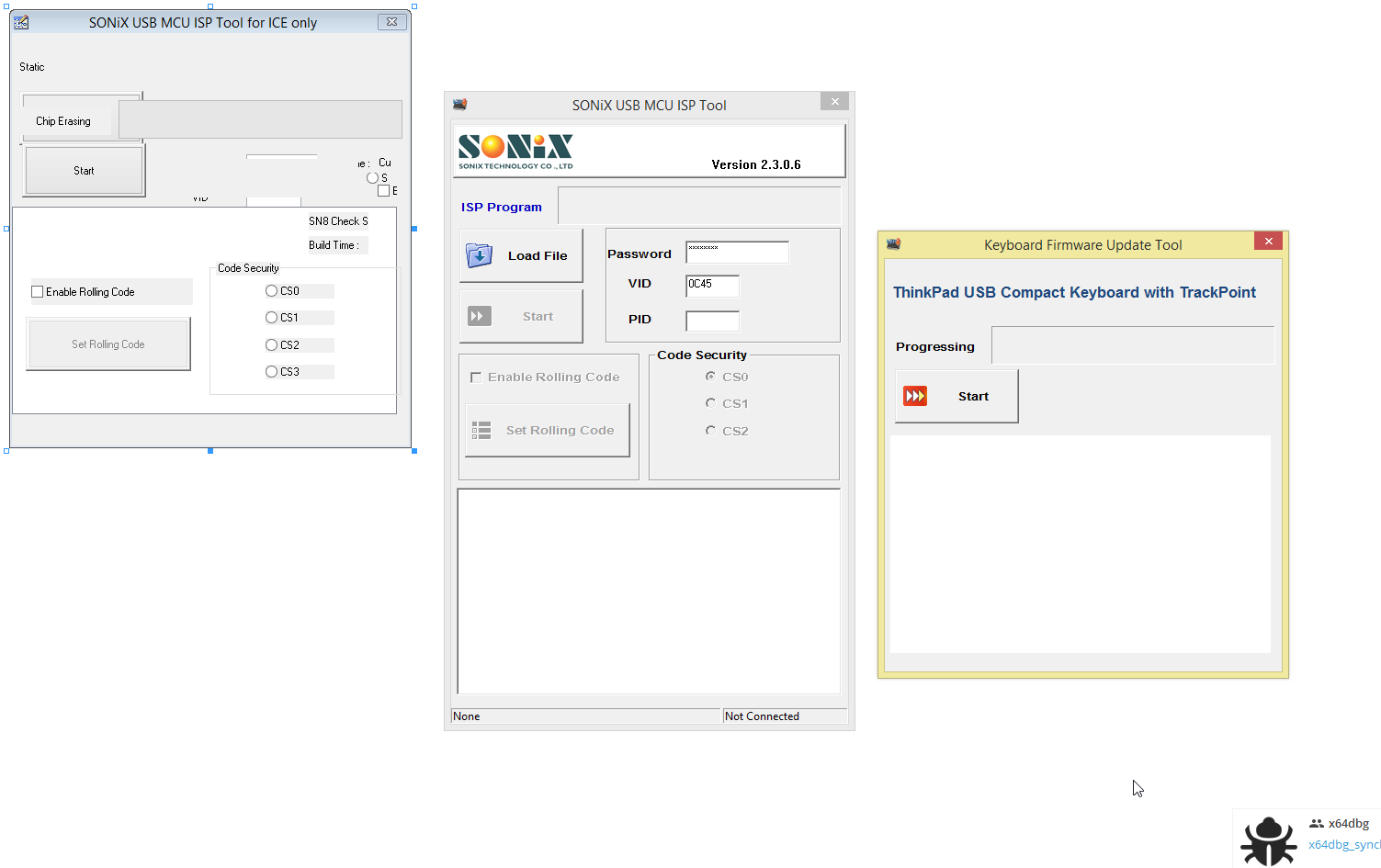Open x64dbg_sync link
Image resolution: width=1381 pixels, height=868 pixels.
click(1344, 844)
